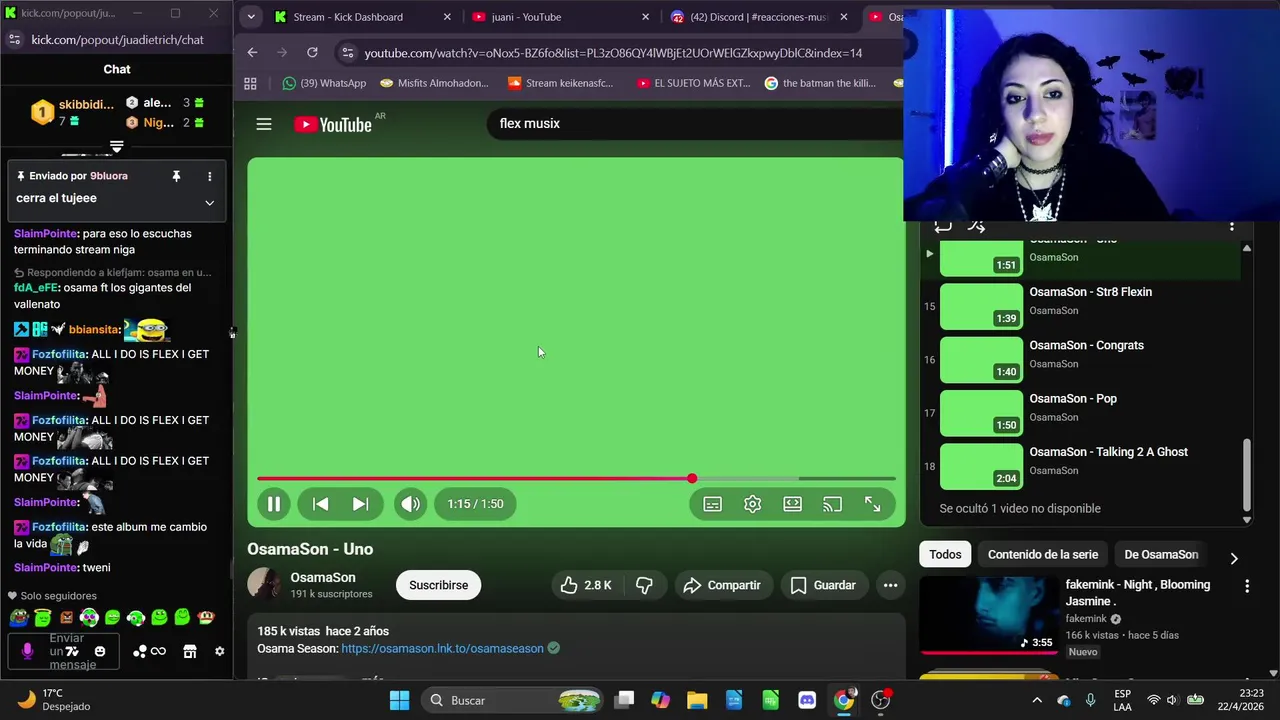Open Discord from the Windows taskbar
This screenshot has width=1280, height=720.
pos(807,700)
